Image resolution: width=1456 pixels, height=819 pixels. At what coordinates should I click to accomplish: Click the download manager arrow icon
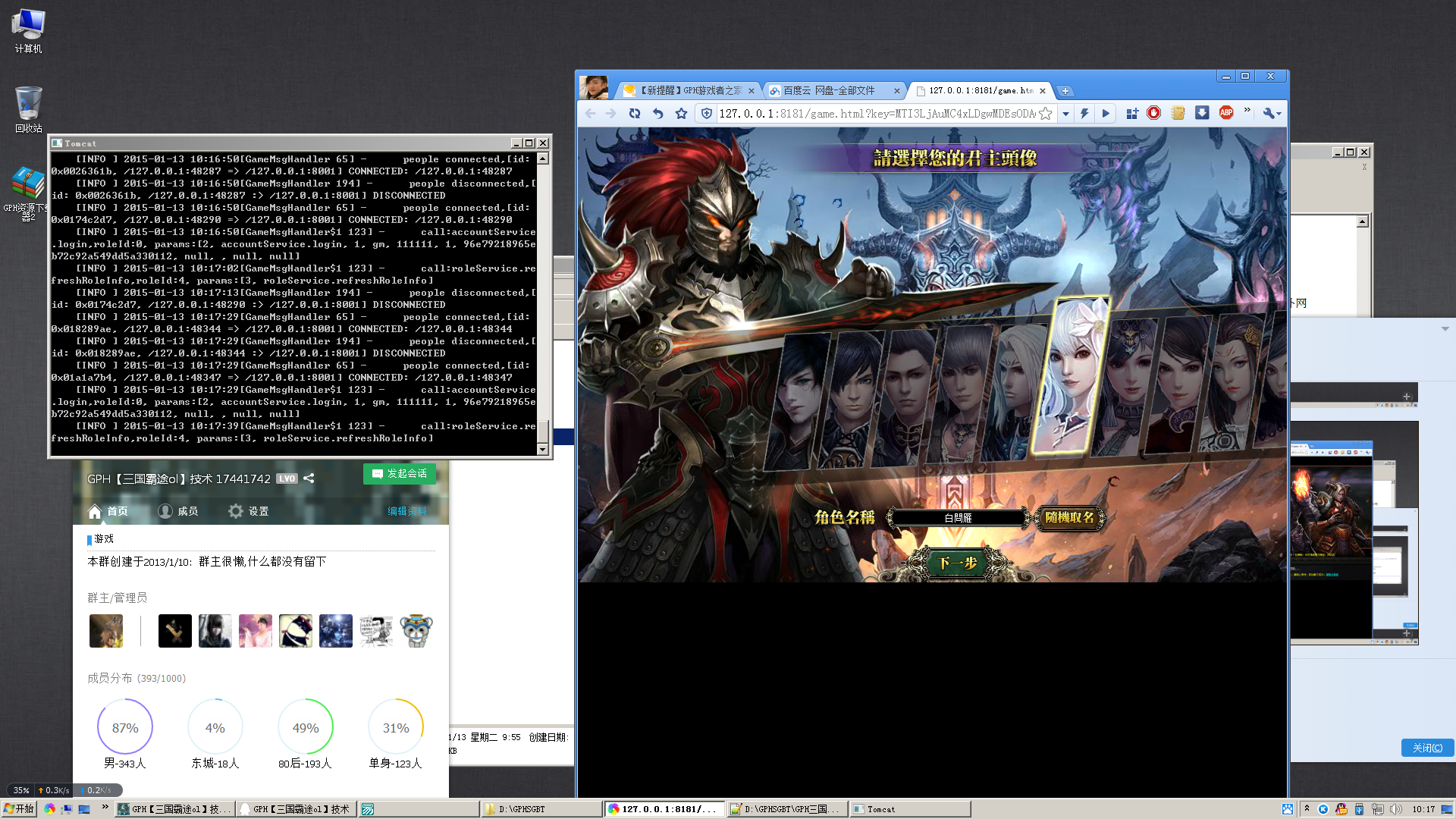coord(1202,113)
